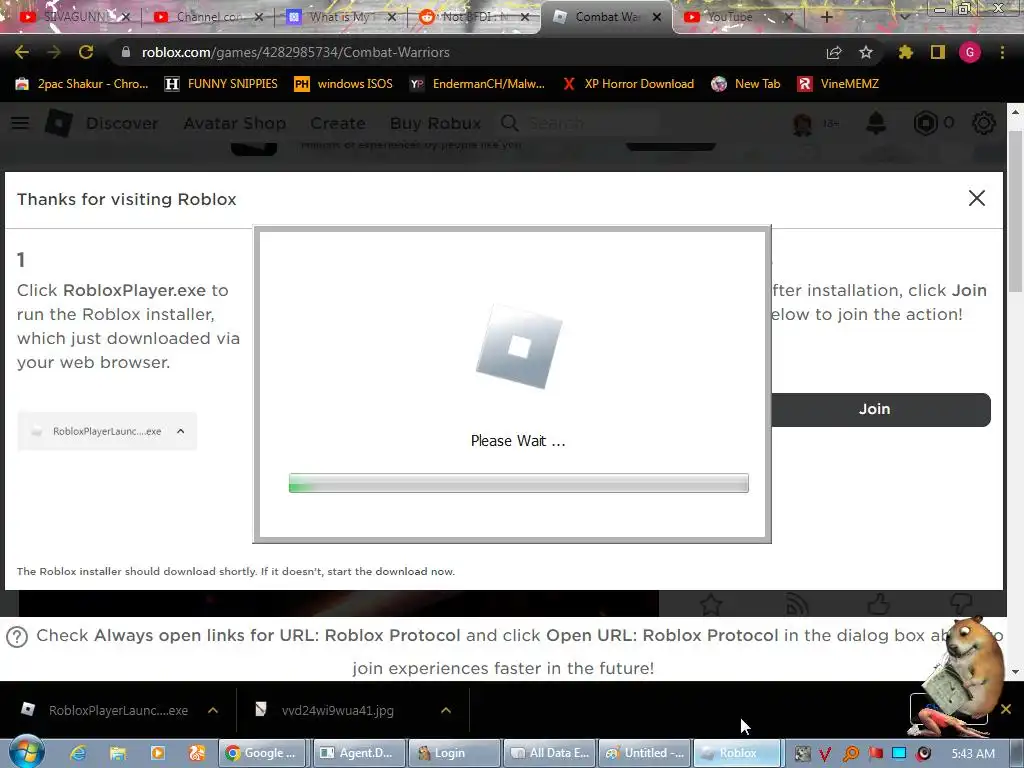Click the red flag Action Center tray icon

(x=875, y=754)
